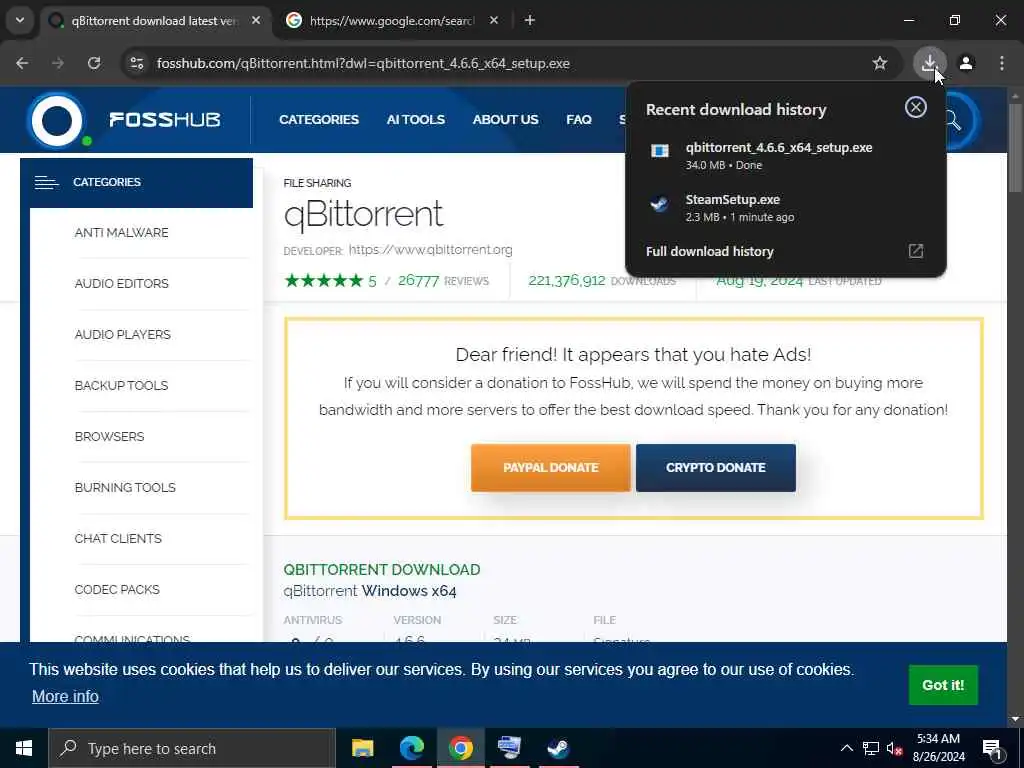Reload the FossHub page
1024x768 pixels.
pos(94,63)
